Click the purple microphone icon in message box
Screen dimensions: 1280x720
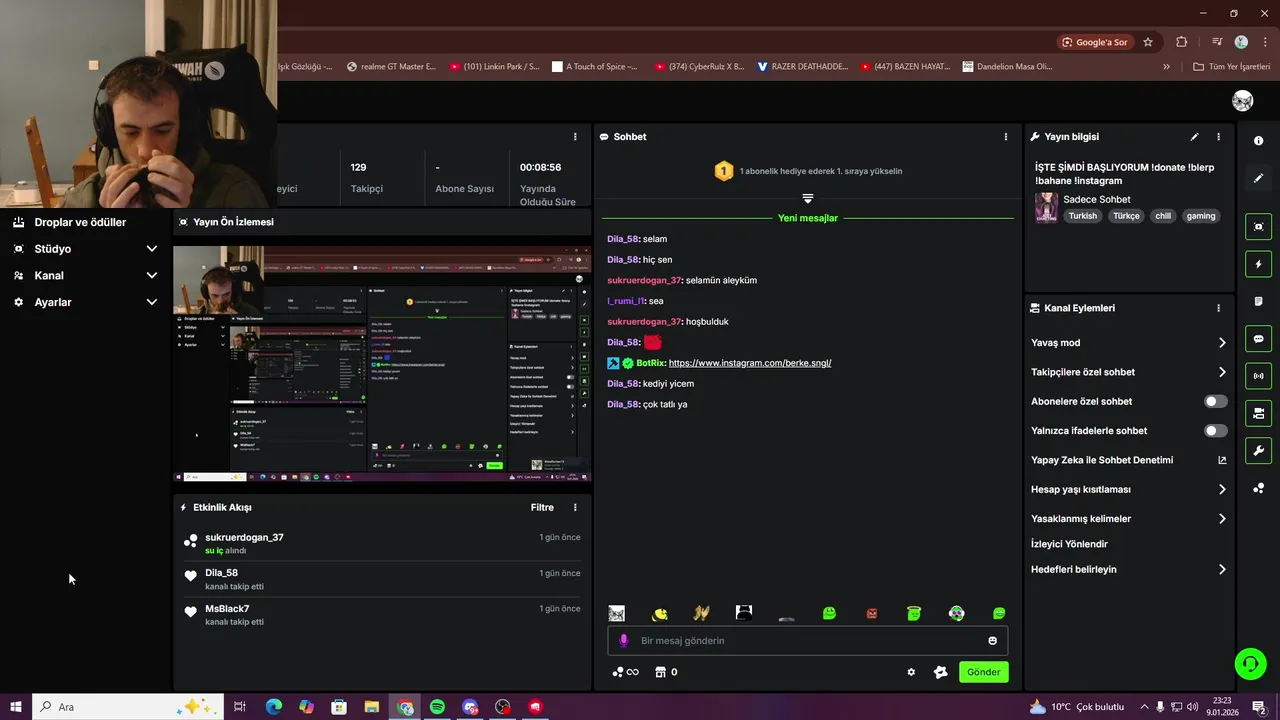point(624,641)
